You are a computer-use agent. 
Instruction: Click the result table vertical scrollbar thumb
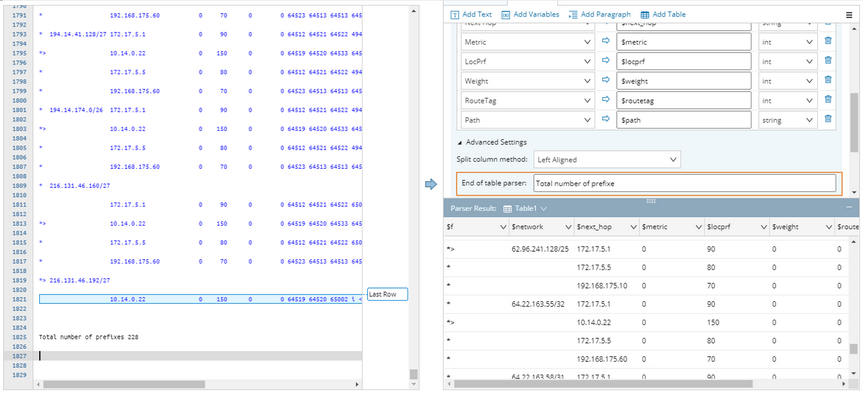tap(853, 349)
